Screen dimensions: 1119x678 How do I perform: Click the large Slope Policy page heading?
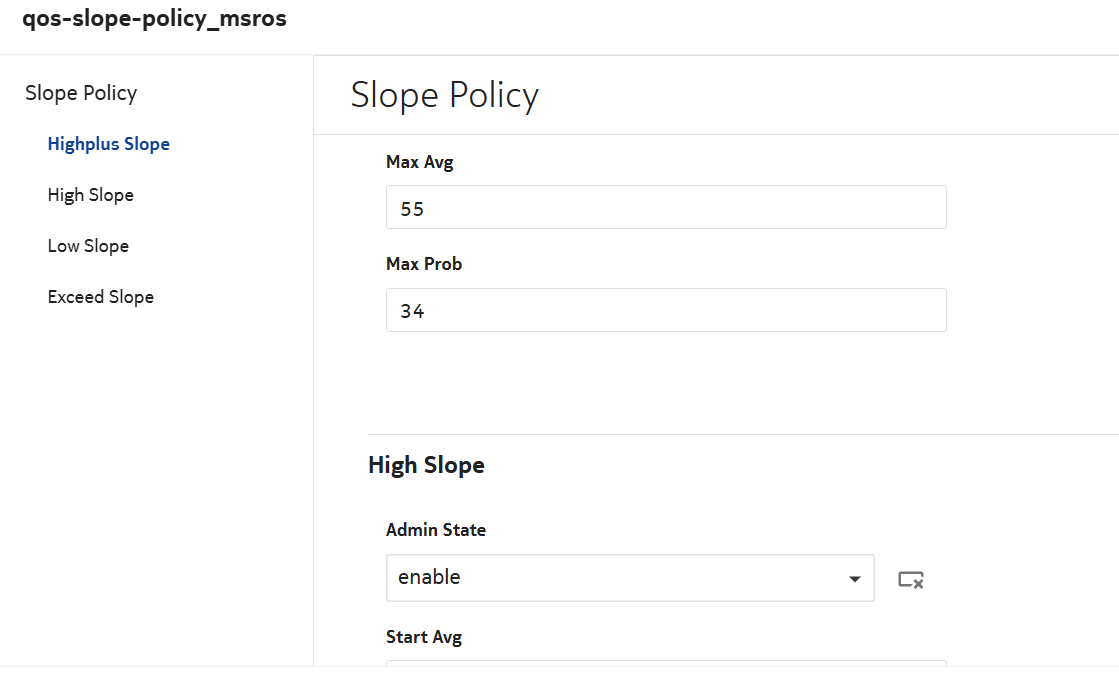445,95
